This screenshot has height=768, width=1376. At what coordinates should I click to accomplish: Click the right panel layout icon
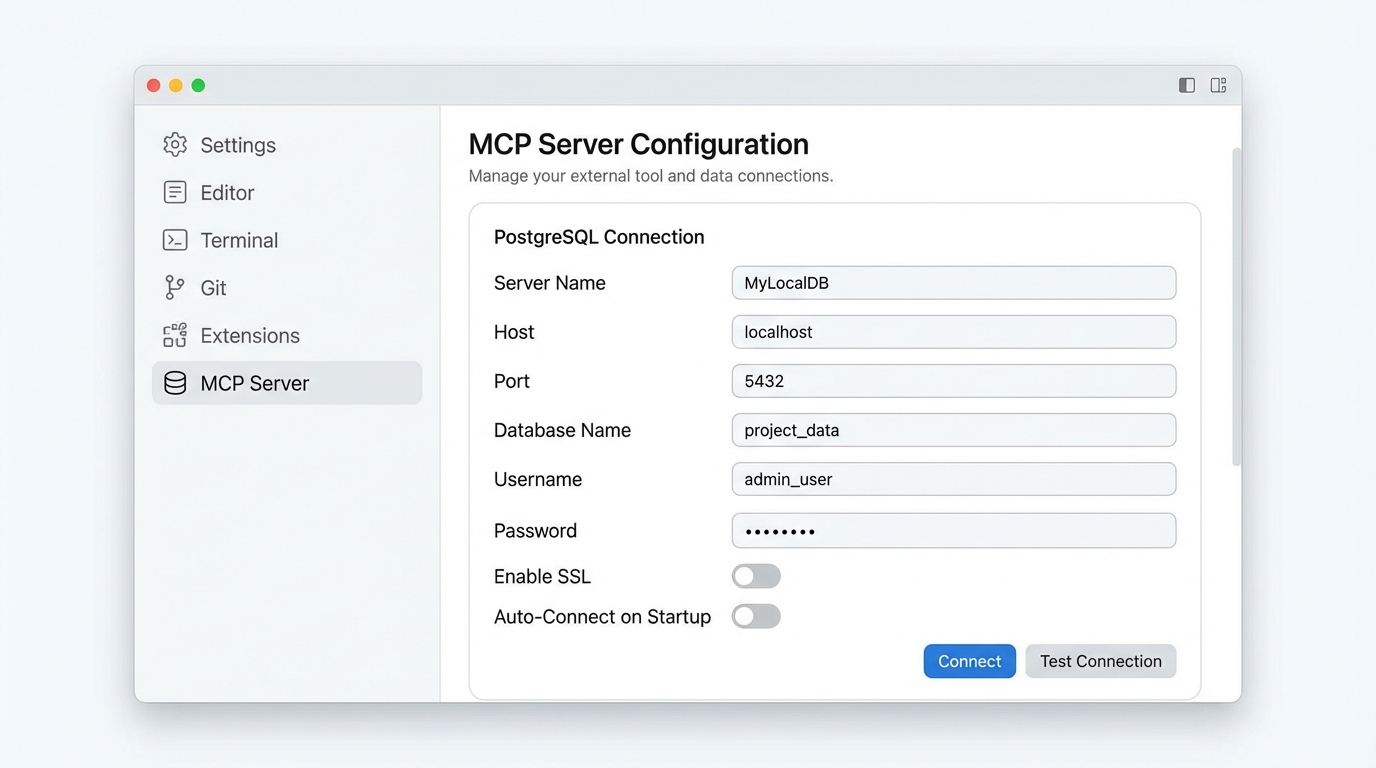click(x=1218, y=85)
